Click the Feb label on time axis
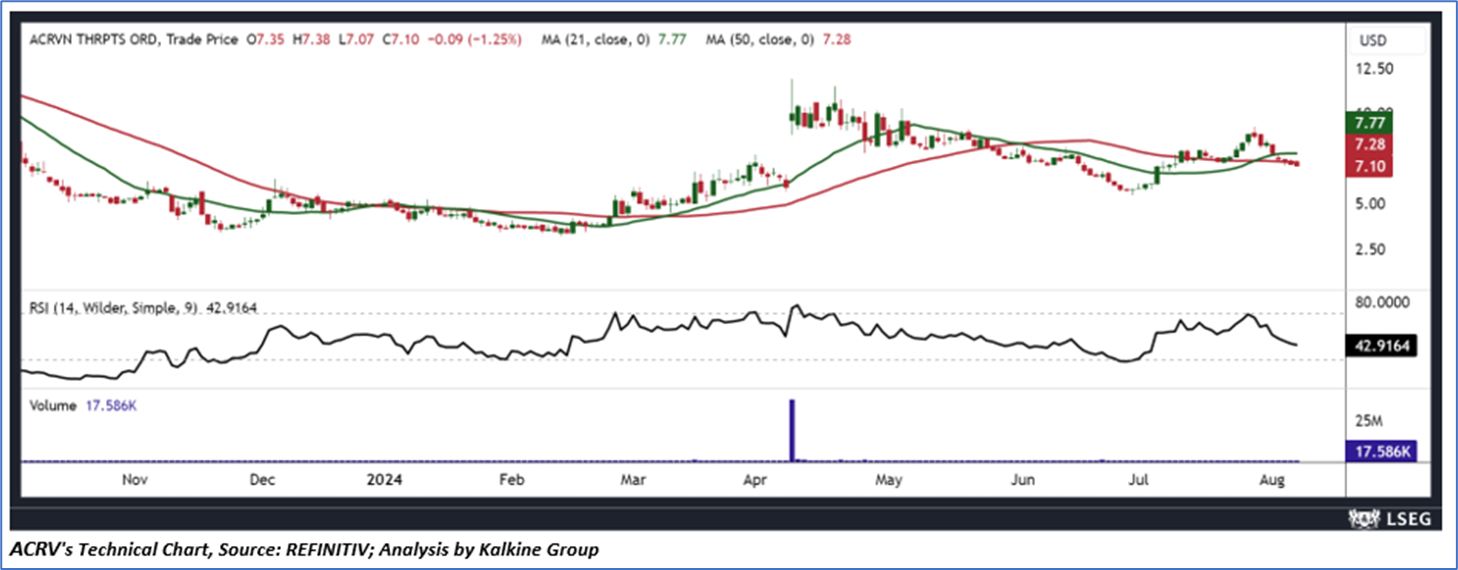Image resolution: width=1458 pixels, height=570 pixels. tap(511, 480)
